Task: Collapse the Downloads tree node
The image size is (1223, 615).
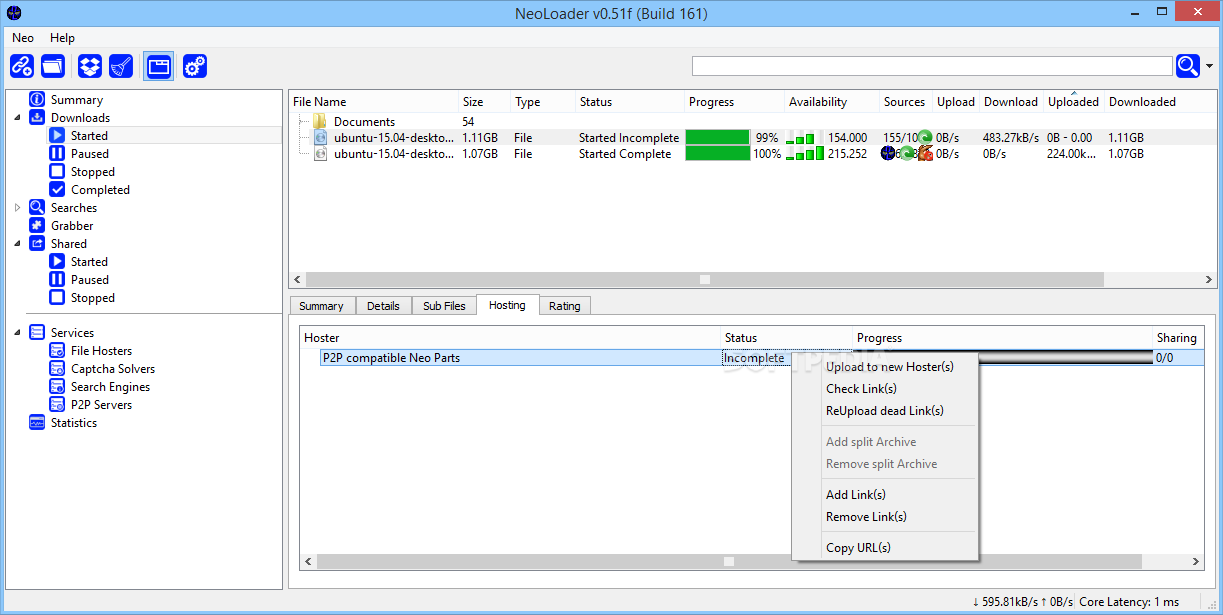Action: click(17, 118)
